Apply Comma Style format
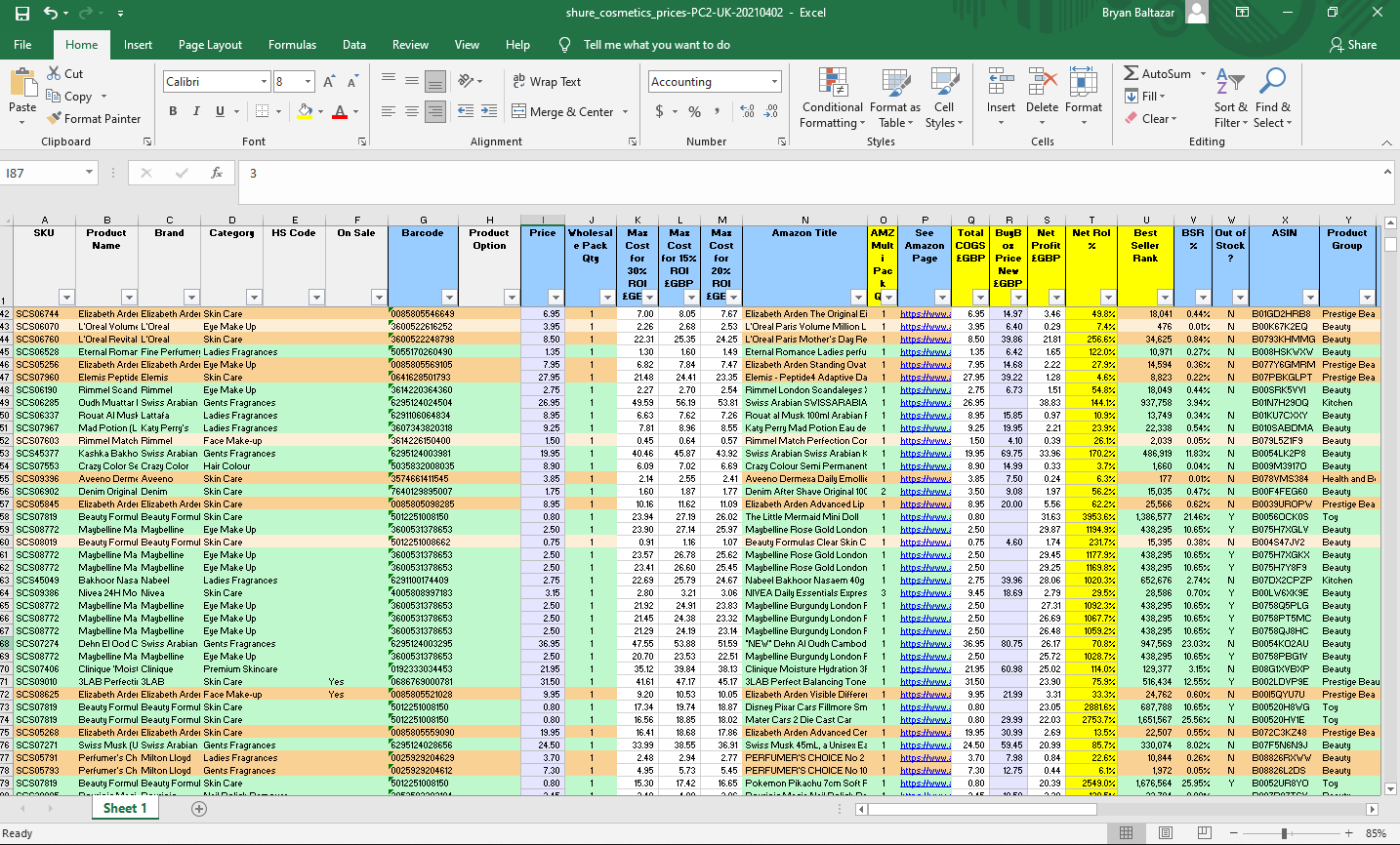Screen dimensions: 1400x845 coord(718,112)
